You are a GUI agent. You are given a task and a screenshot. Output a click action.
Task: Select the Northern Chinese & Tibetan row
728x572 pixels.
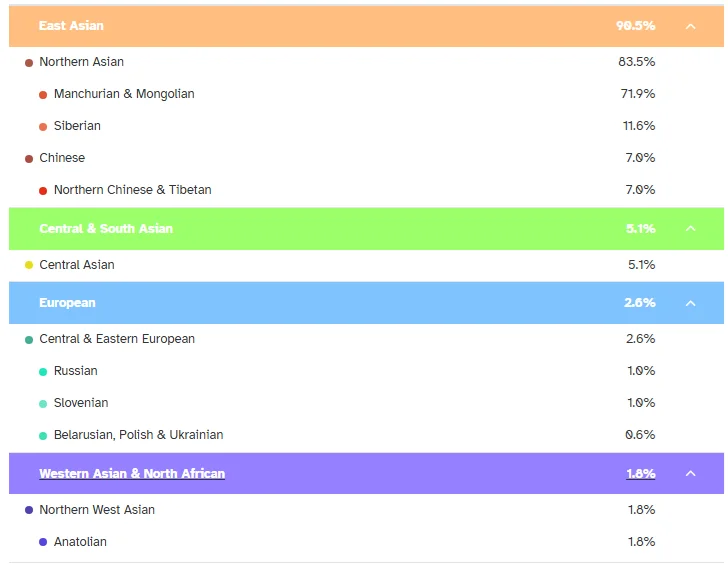(366, 190)
